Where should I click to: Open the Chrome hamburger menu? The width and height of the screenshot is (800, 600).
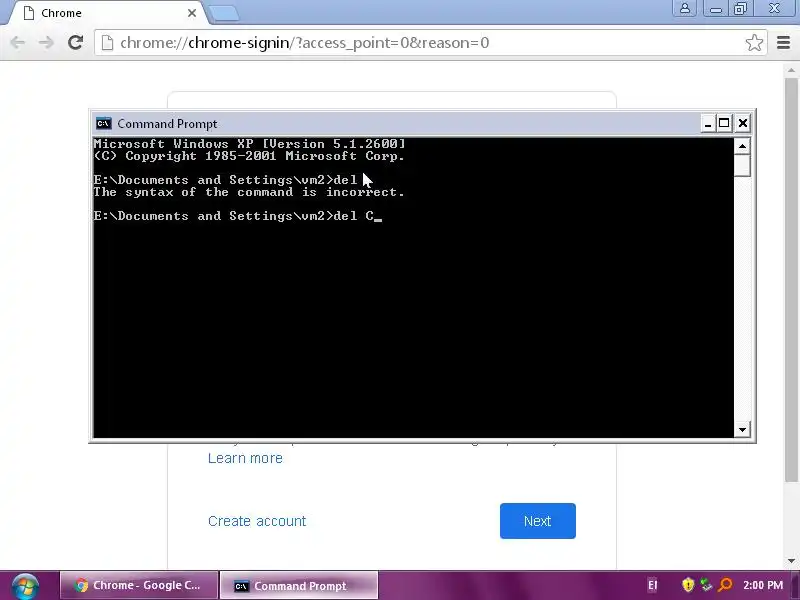[x=783, y=43]
